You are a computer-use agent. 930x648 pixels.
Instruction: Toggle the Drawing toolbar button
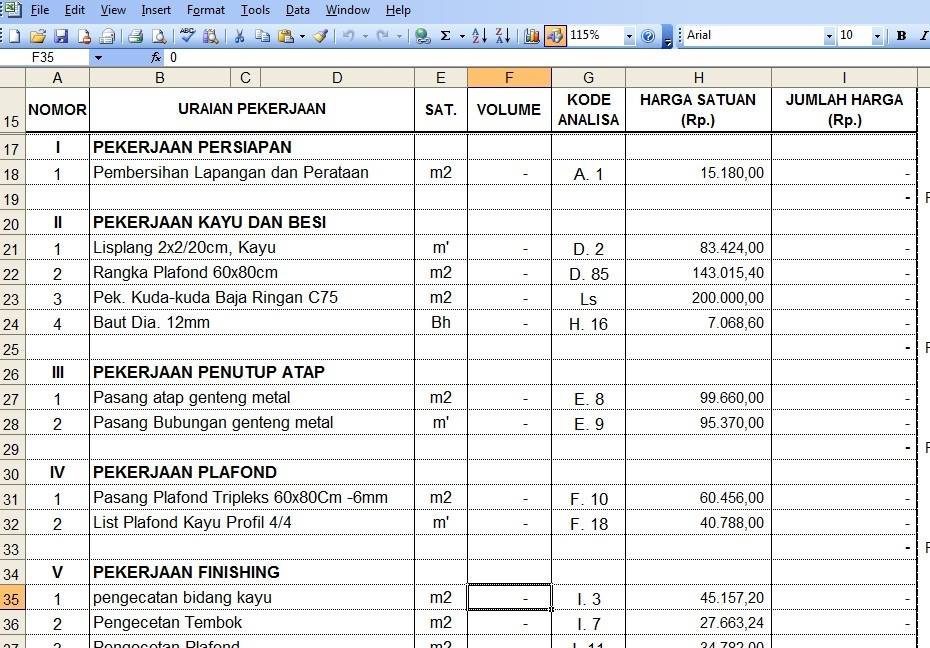(555, 36)
